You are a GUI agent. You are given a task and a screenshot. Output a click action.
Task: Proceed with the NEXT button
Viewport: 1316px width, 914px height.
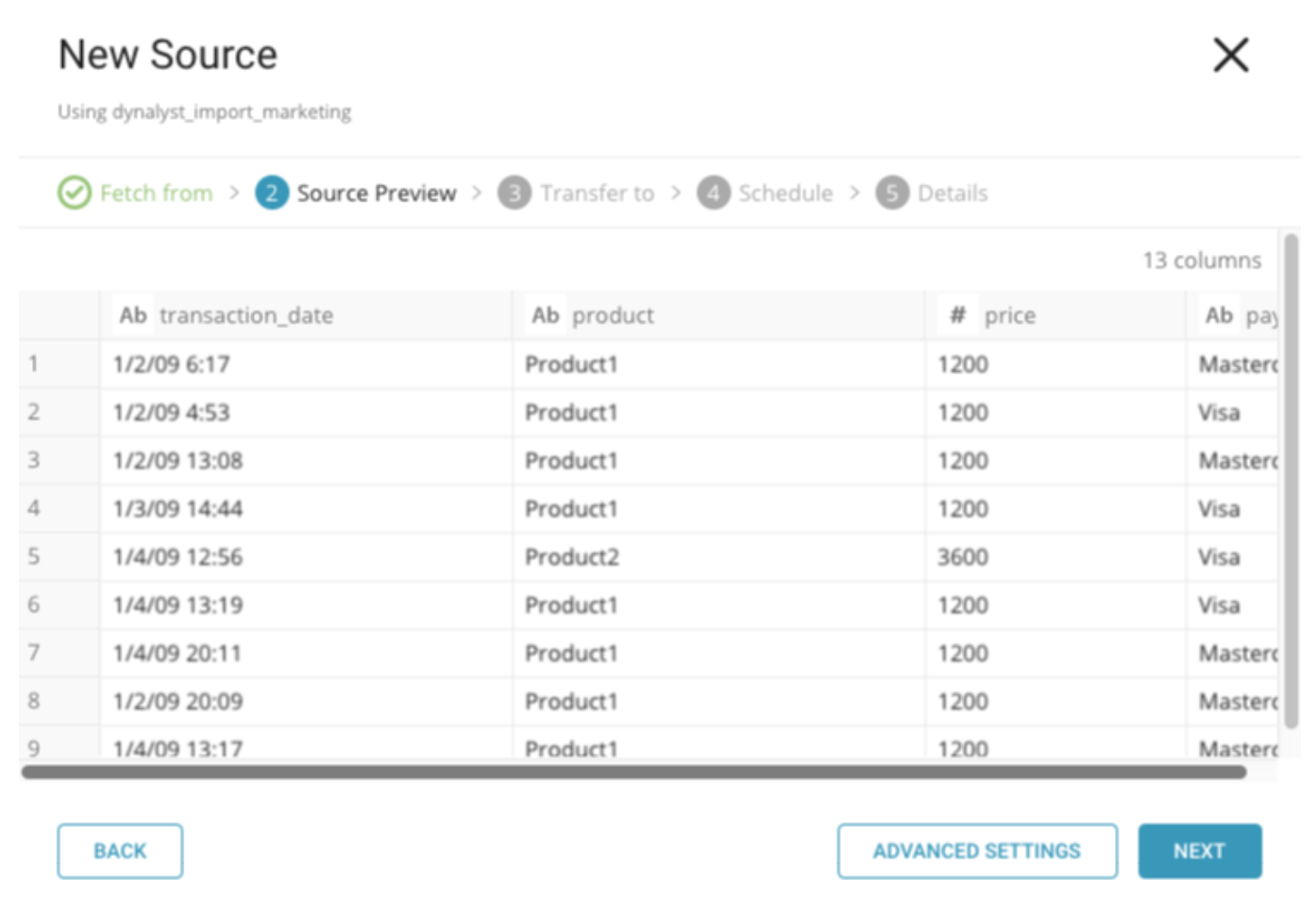tap(1199, 851)
